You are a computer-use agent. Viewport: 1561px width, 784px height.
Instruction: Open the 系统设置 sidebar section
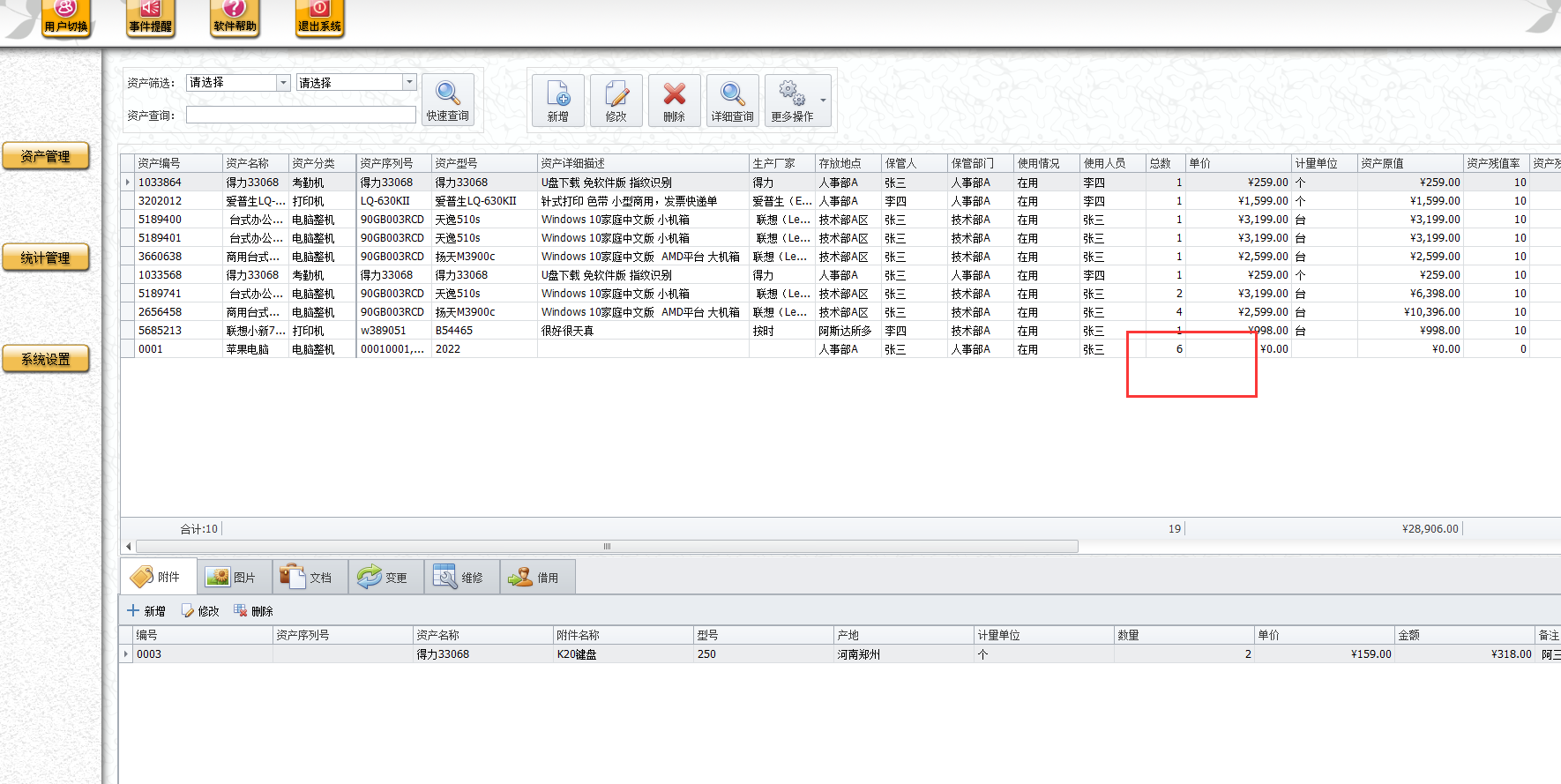coord(46,359)
